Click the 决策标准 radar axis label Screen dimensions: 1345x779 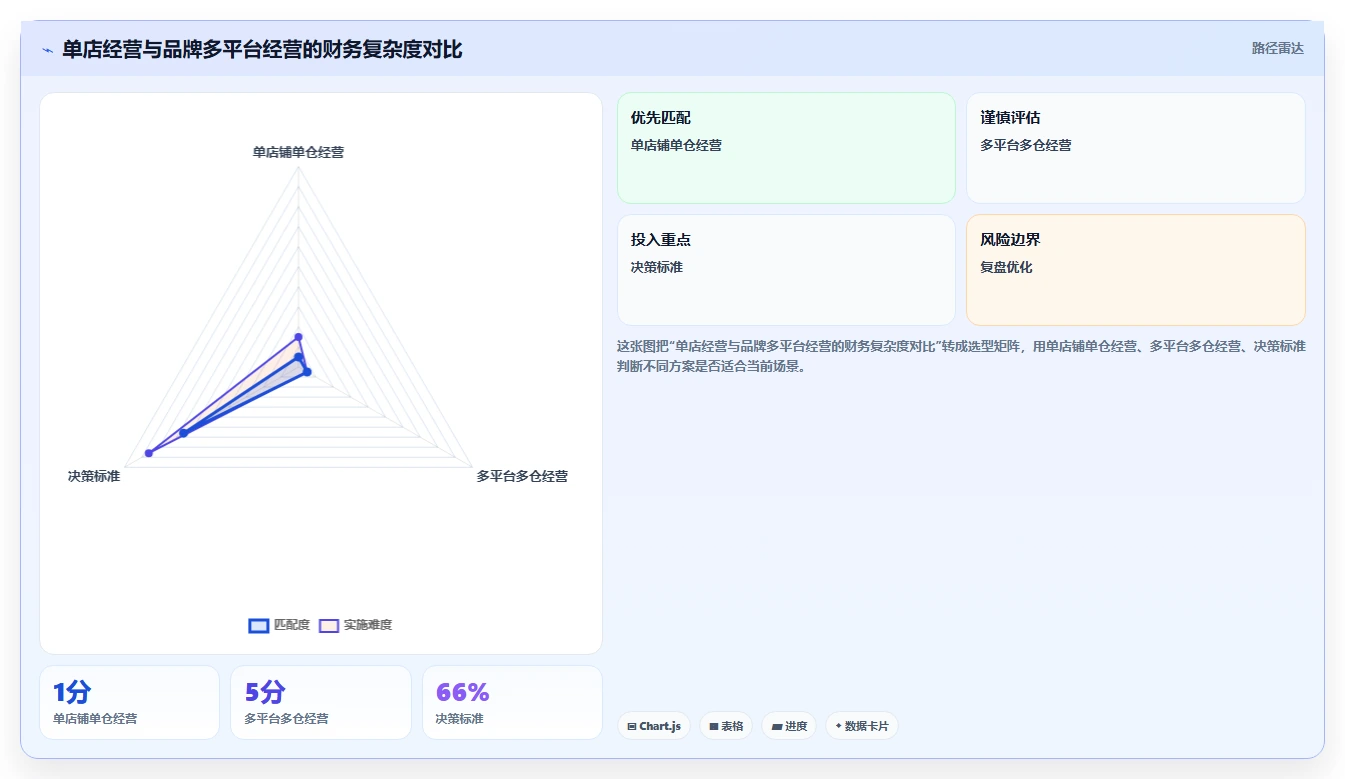94,476
